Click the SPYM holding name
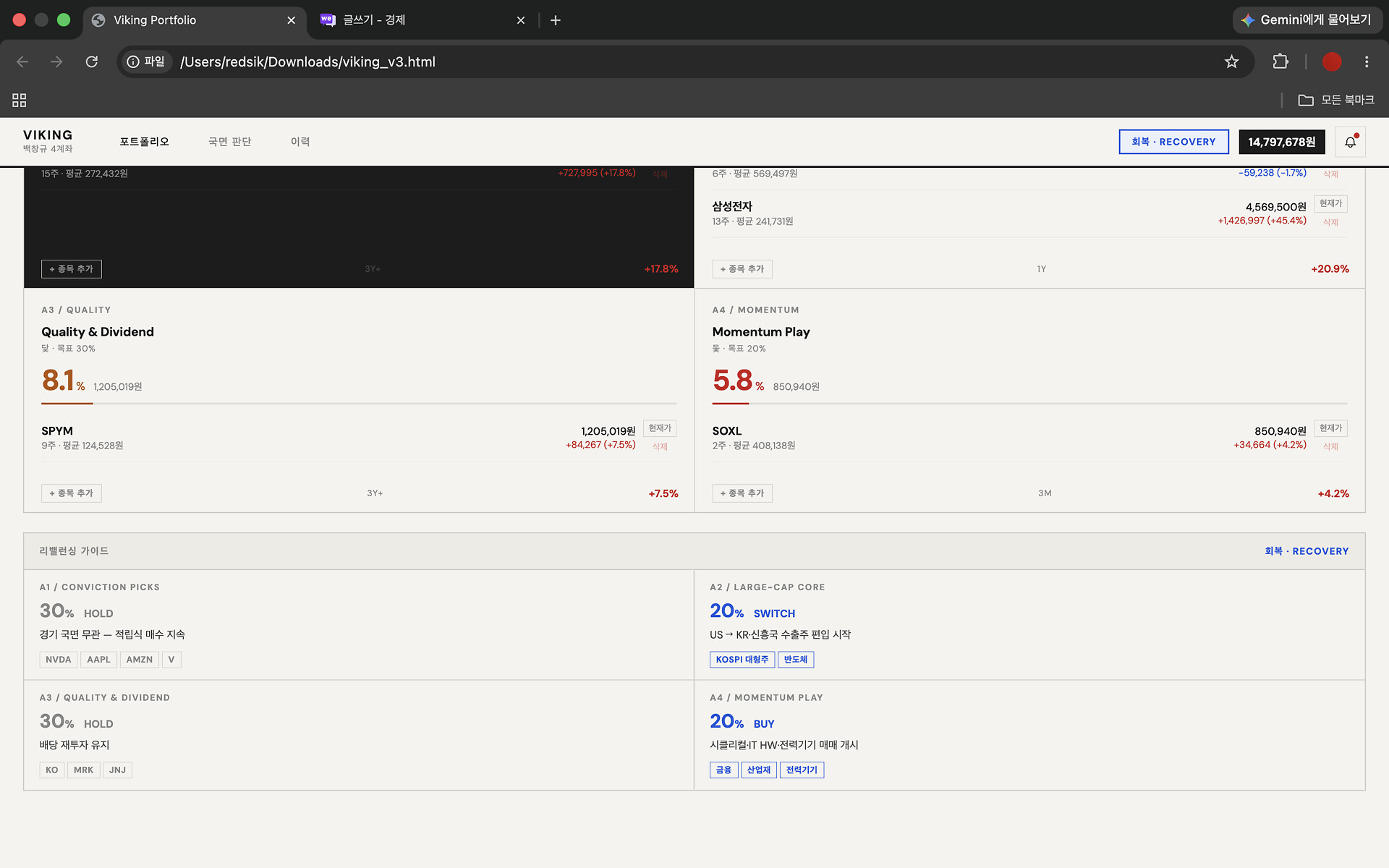This screenshot has height=868, width=1389. (57, 431)
